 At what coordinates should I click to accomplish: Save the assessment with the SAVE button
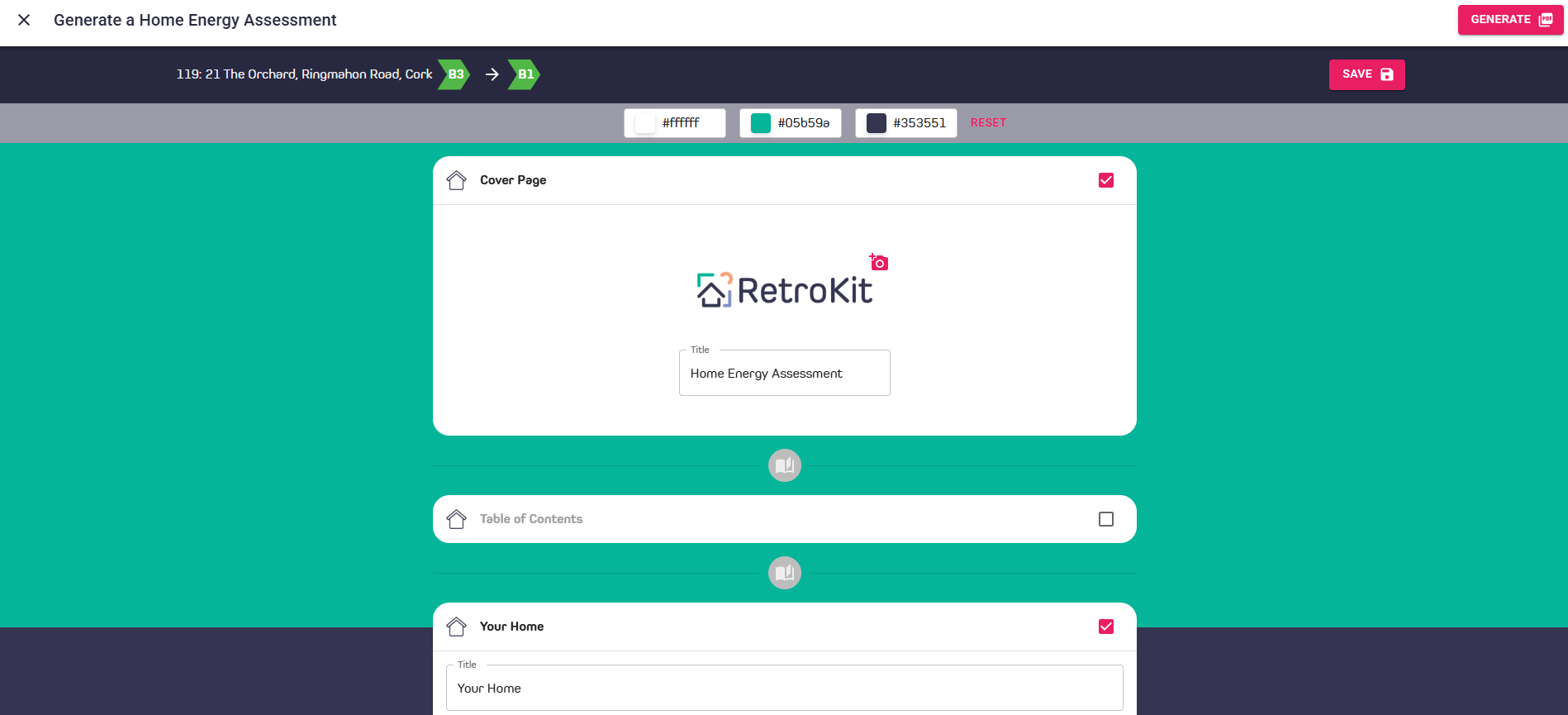click(1366, 74)
